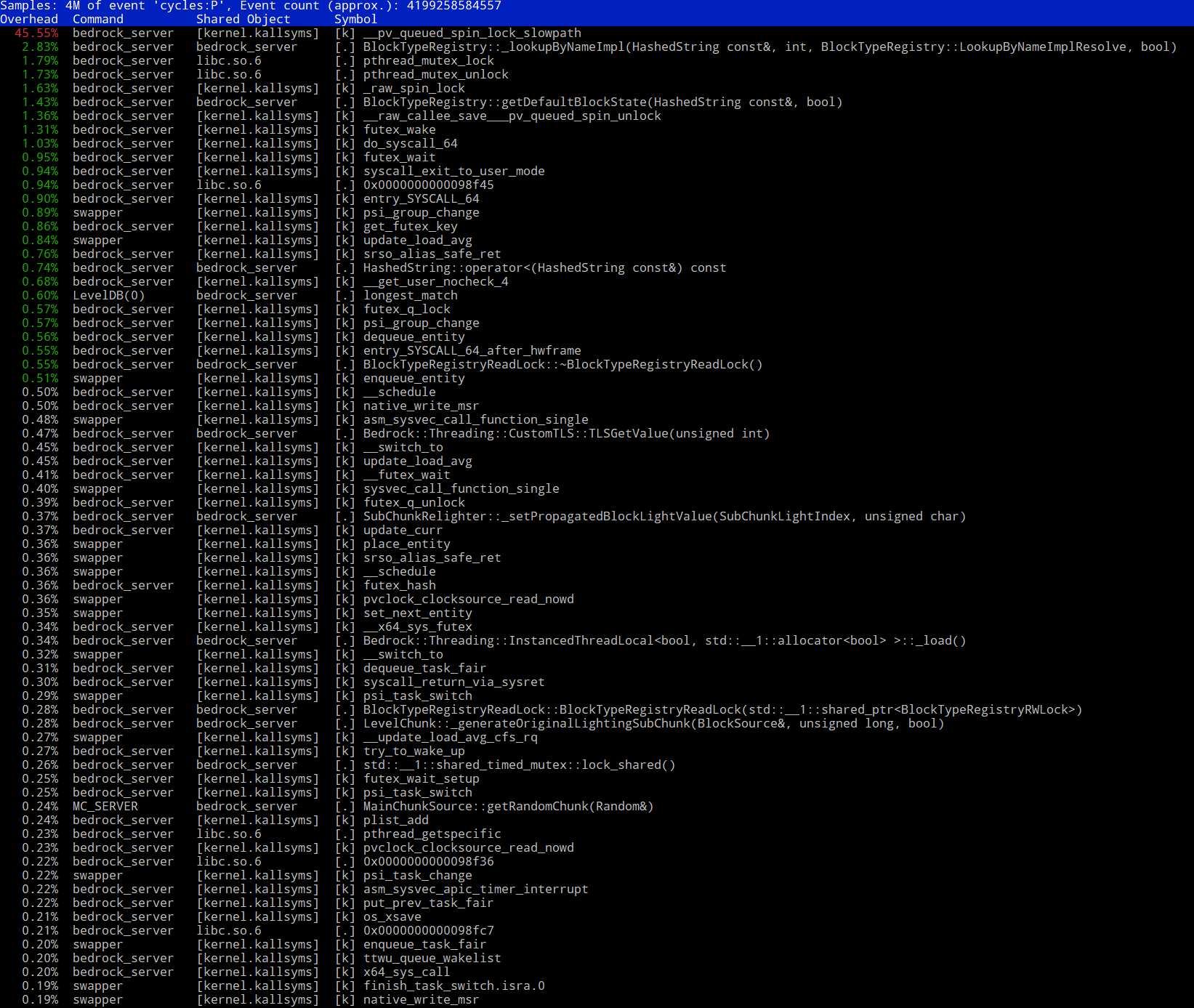
Task: Click the SubChunkRelighter::_setPropagatedBlockLightValue symbol
Action: click(665, 517)
